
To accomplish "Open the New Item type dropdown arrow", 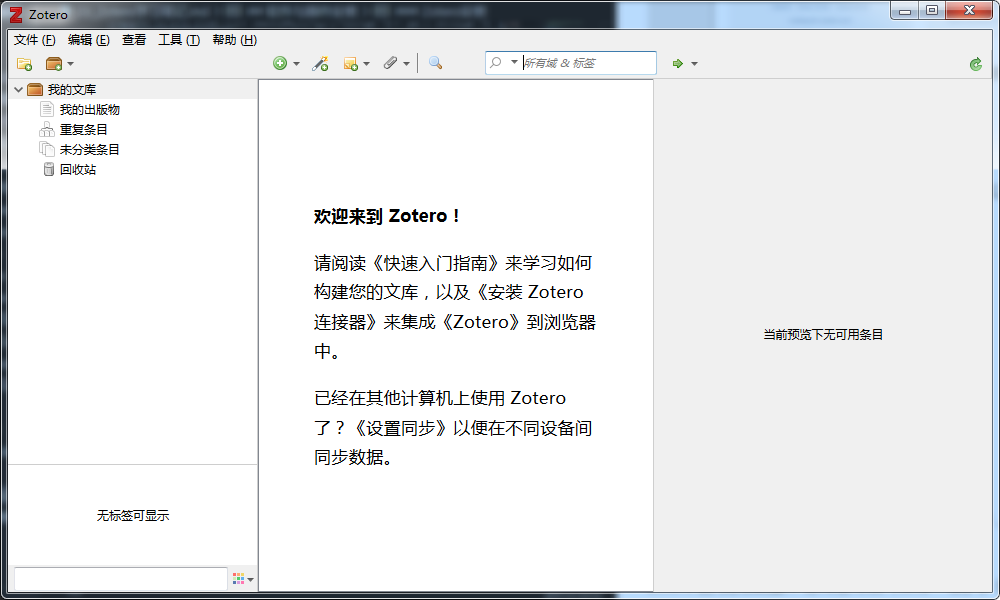I will point(296,64).
